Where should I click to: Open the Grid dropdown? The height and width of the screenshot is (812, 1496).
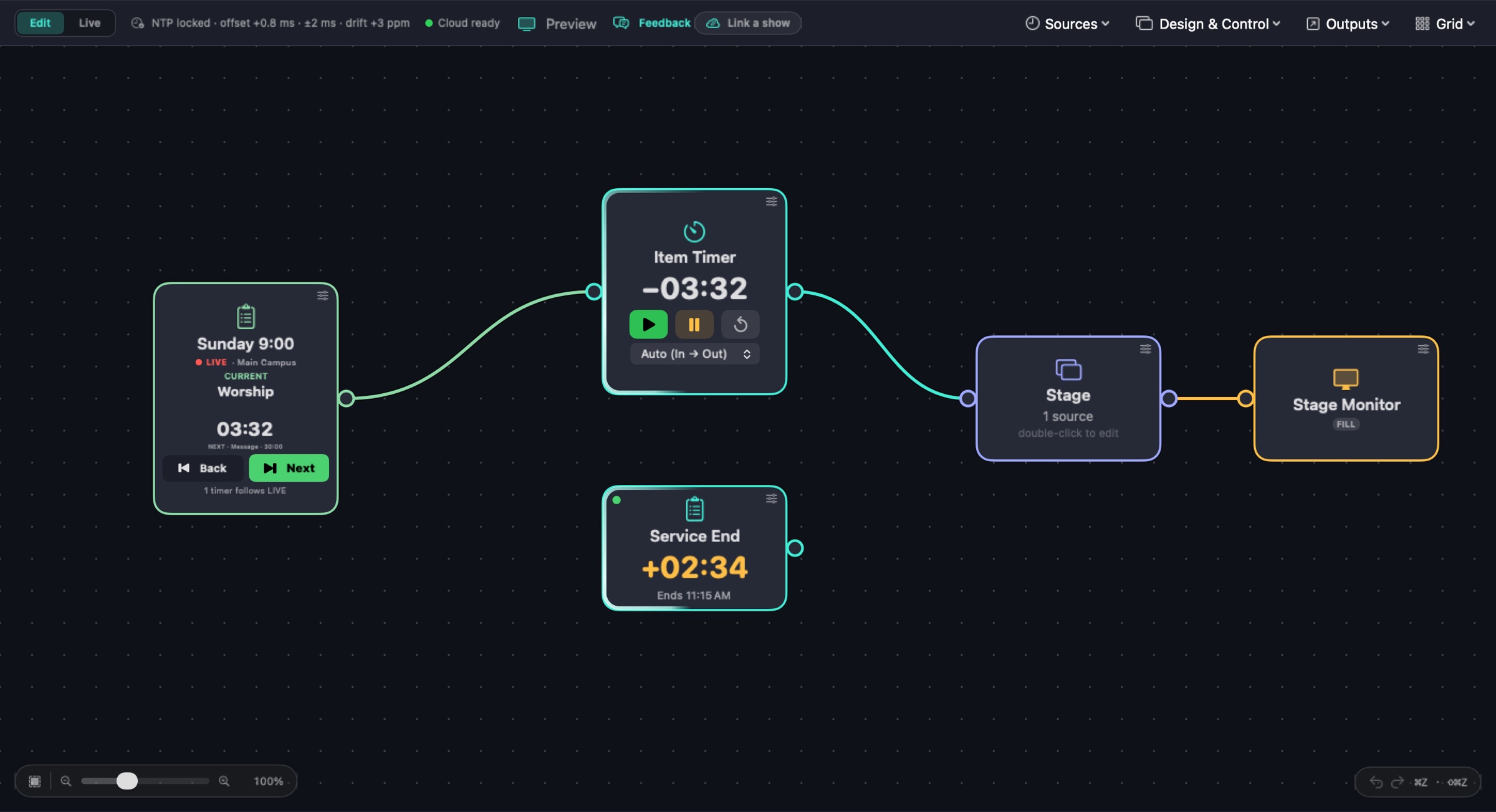1445,24
